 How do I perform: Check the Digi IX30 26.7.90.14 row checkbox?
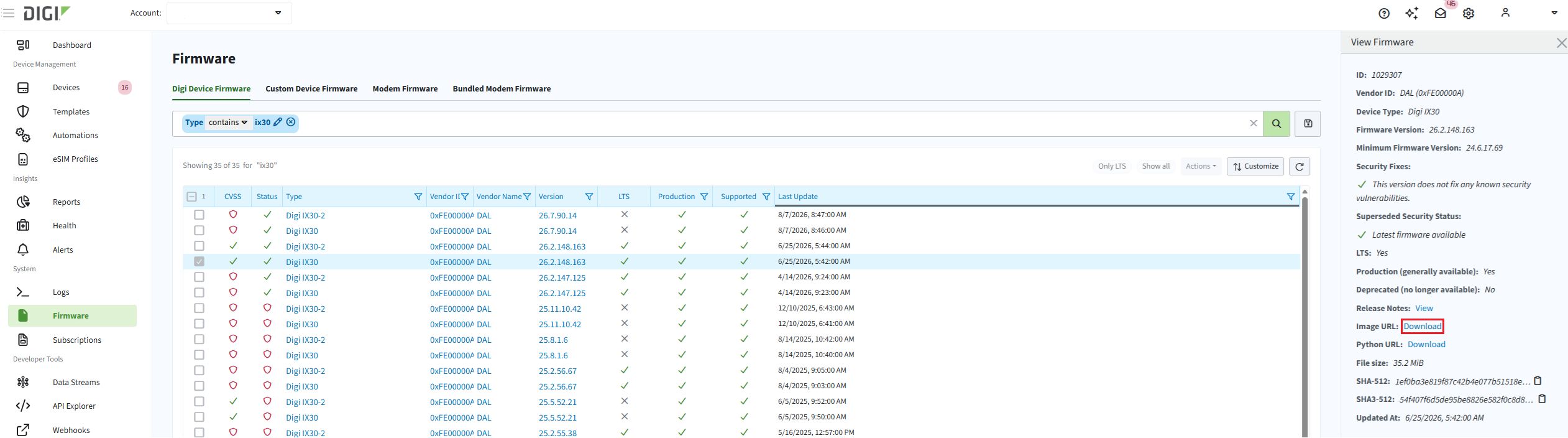coord(199,230)
